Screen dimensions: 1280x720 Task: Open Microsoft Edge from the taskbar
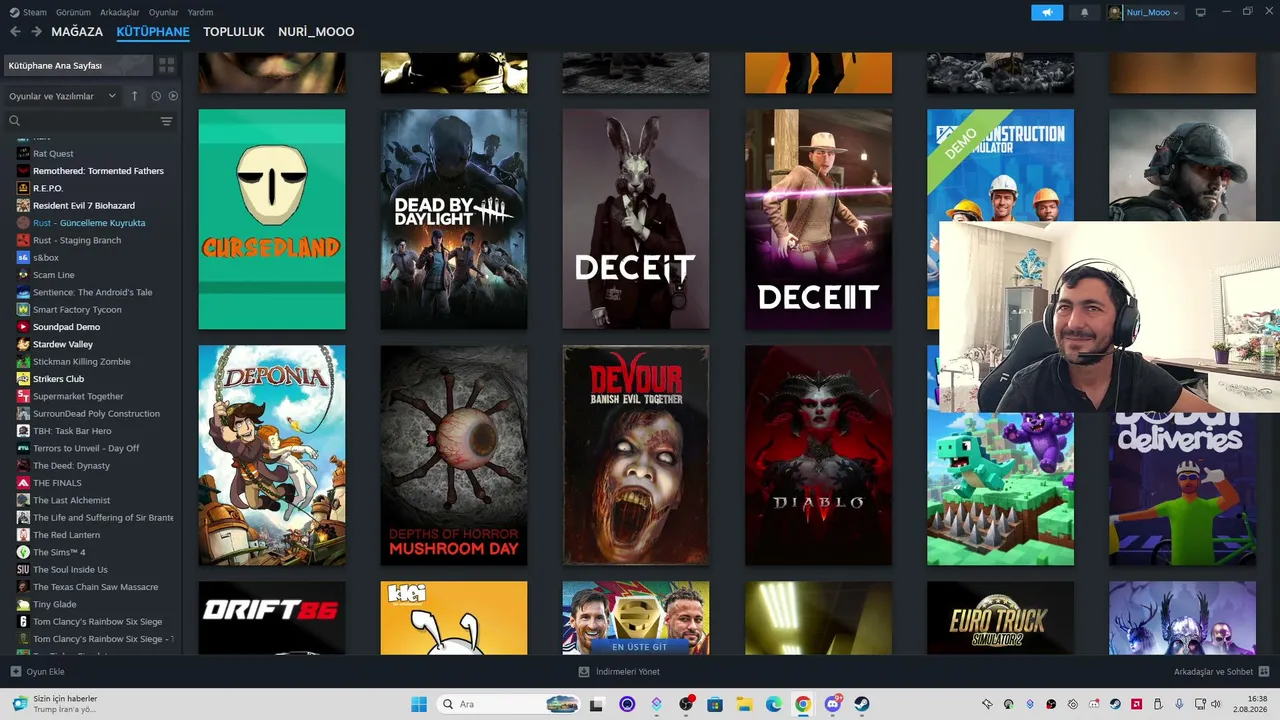pyautogui.click(x=774, y=704)
